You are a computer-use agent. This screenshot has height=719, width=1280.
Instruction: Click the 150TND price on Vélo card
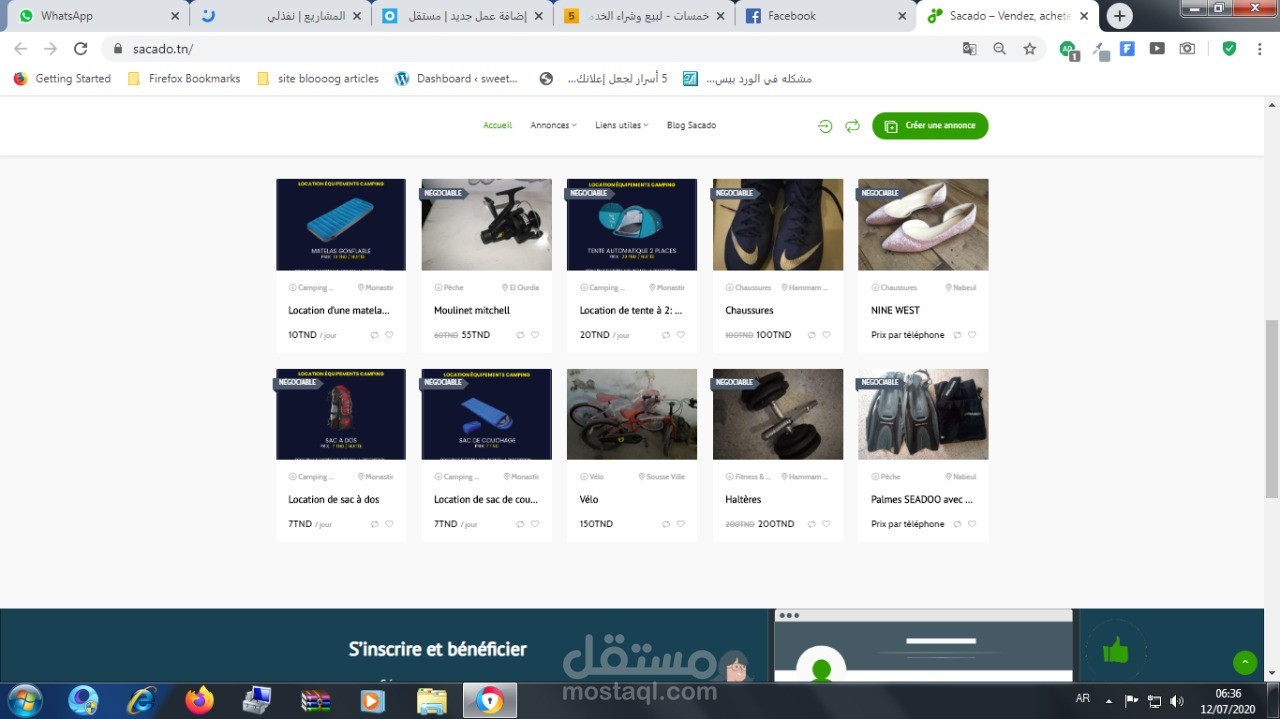coord(596,524)
